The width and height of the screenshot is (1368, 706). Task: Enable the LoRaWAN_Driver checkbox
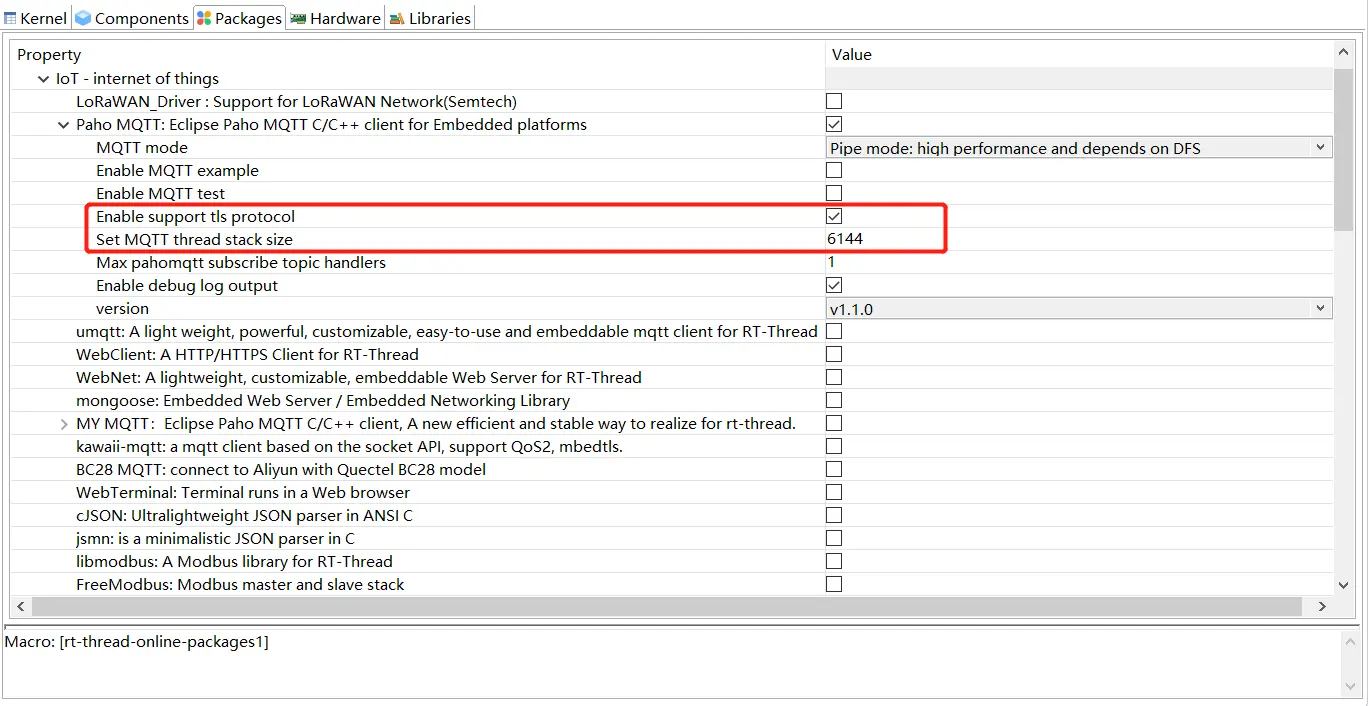834,101
